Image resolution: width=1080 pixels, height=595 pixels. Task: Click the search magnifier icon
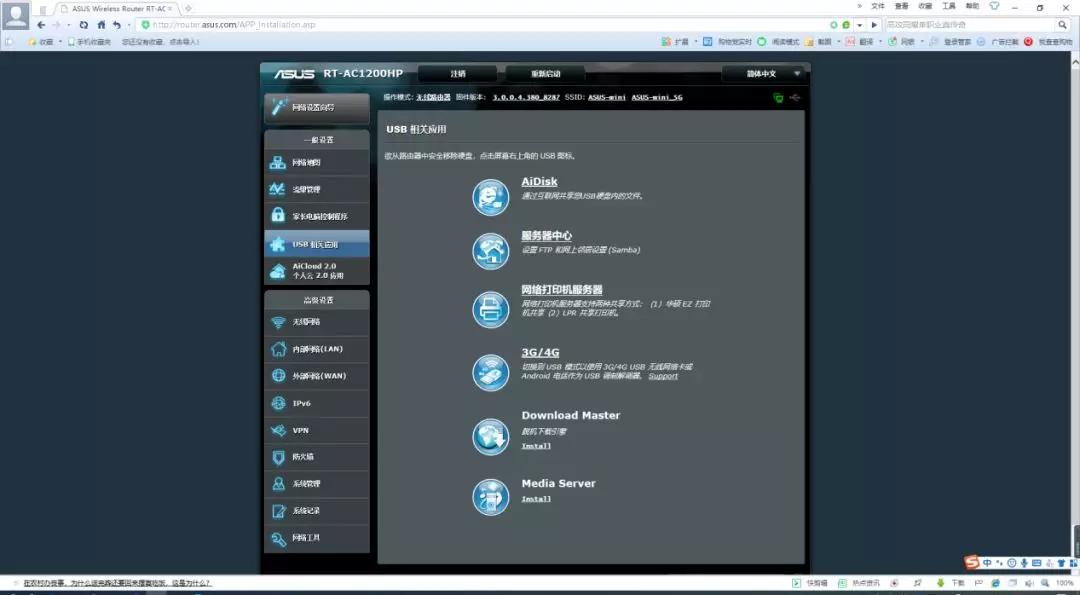coord(1063,25)
